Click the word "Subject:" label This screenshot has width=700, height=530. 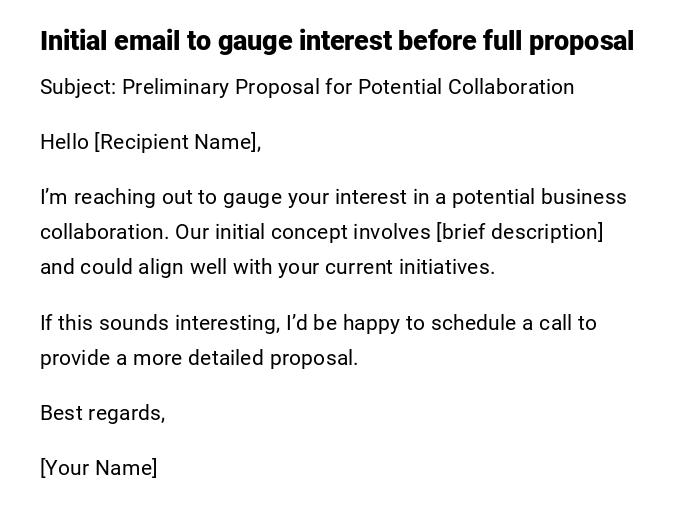pyautogui.click(x=78, y=87)
